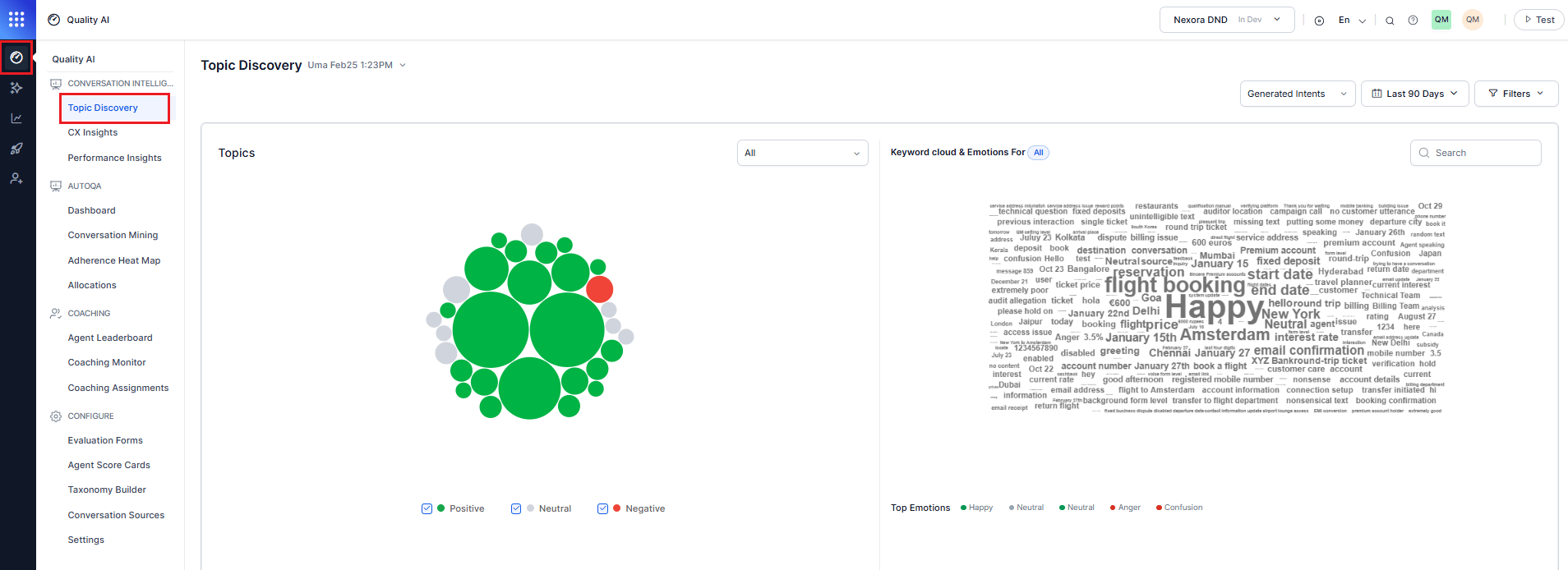This screenshot has width=1568, height=570.
Task: Open the Filters dropdown
Action: pos(1516,94)
